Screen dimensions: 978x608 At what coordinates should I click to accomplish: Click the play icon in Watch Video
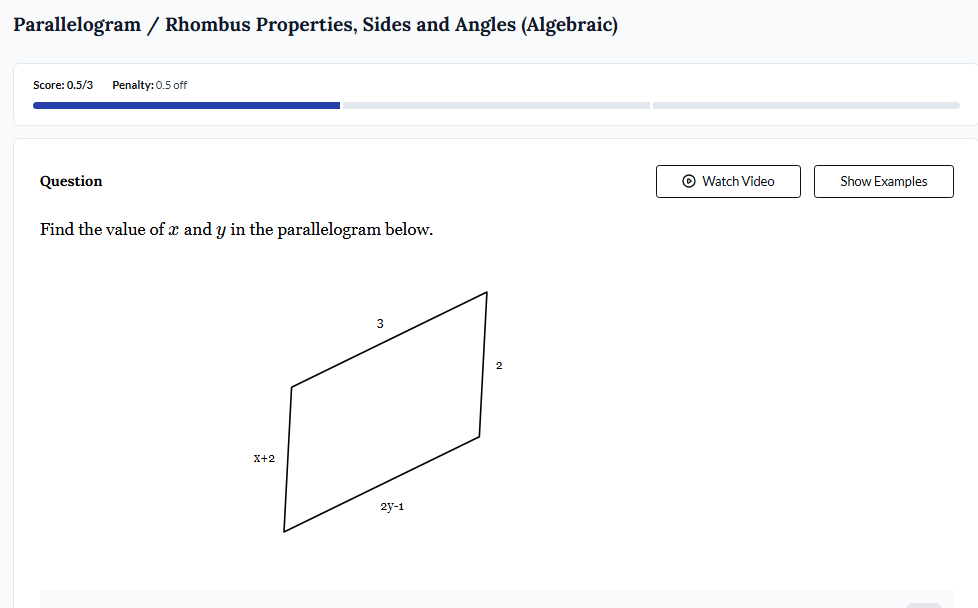[x=689, y=181]
